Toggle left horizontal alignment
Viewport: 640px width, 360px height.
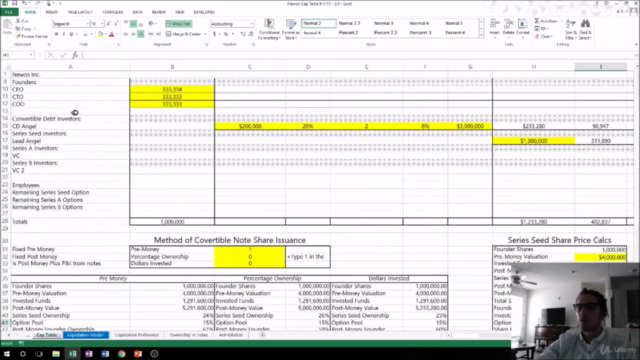click(126, 34)
